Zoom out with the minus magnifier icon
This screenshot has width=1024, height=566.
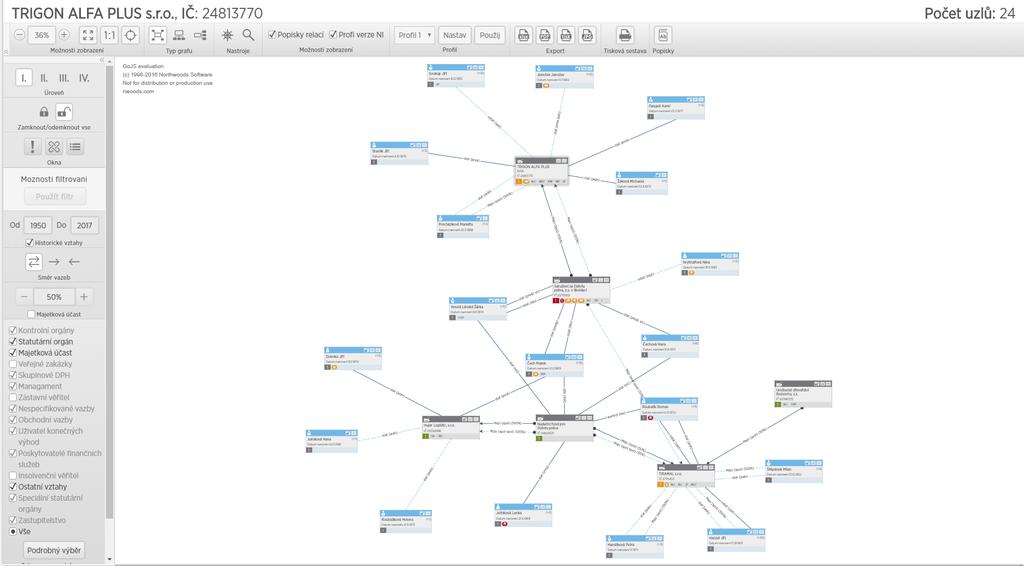(x=20, y=35)
